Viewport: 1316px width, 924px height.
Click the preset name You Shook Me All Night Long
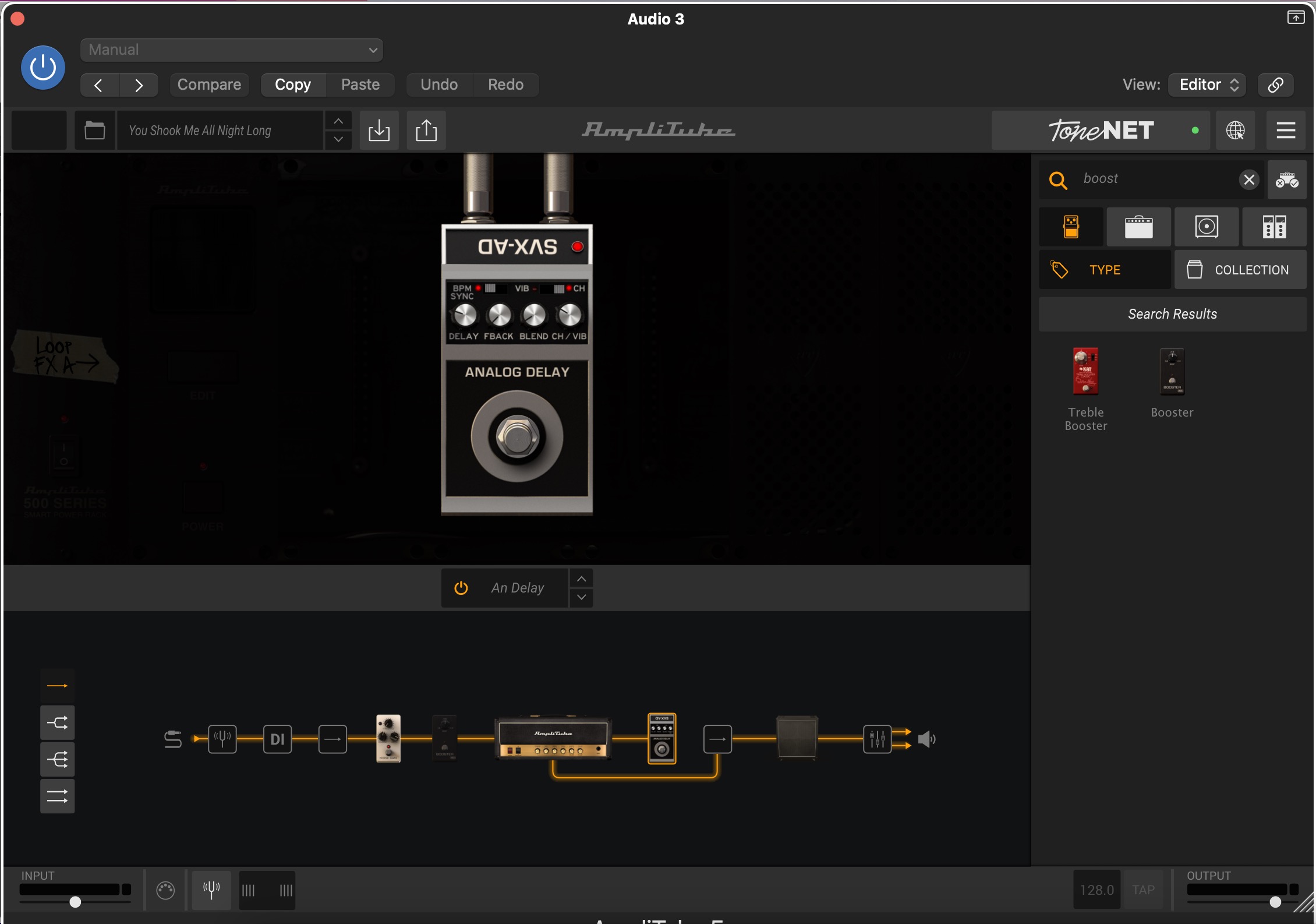pos(220,131)
